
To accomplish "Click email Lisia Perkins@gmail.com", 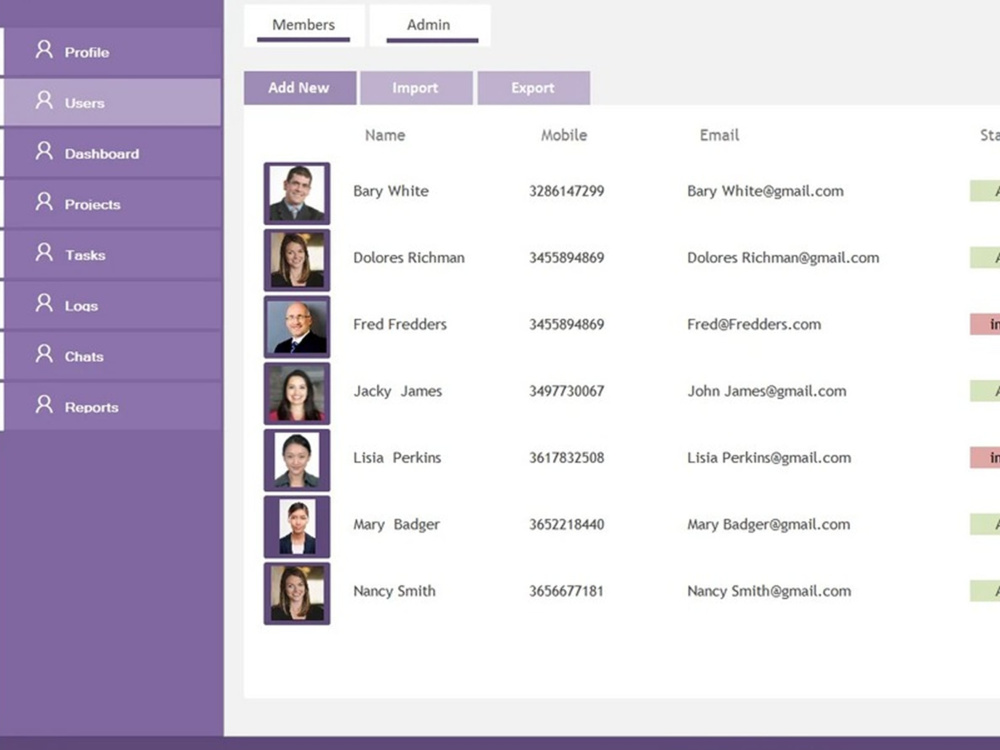I will [x=769, y=458].
